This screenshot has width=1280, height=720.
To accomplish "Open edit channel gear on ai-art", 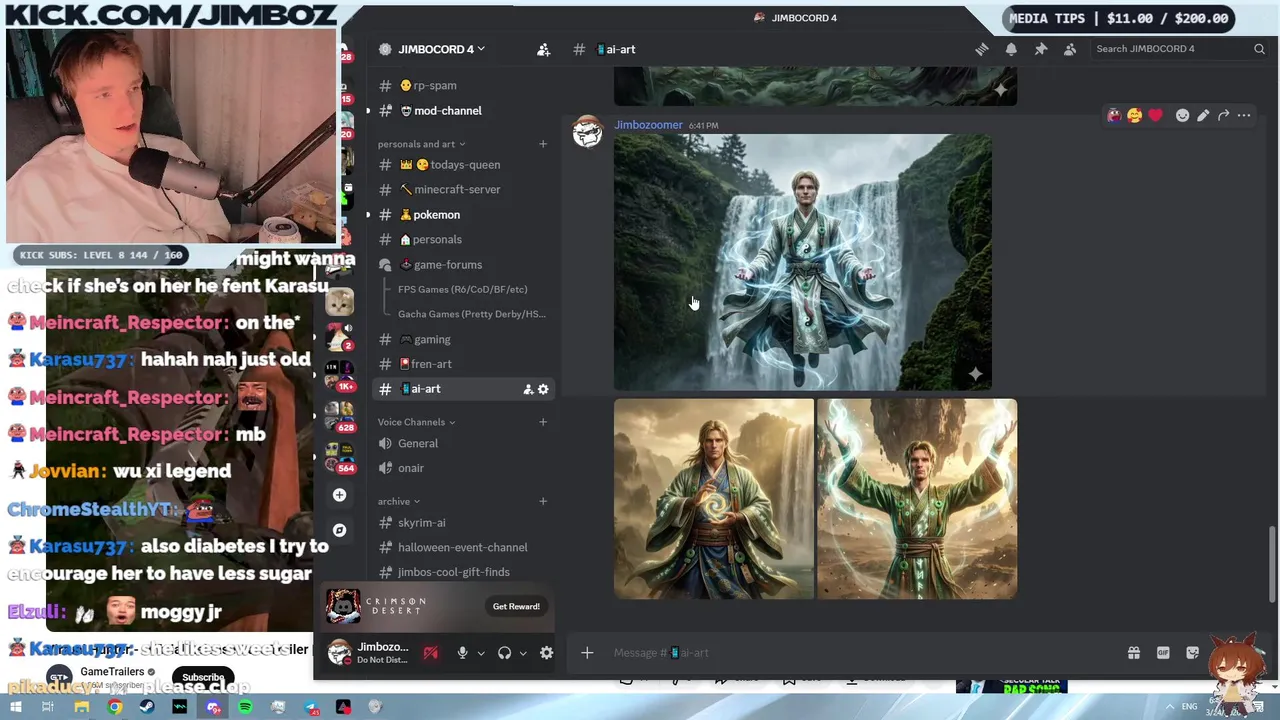I will 543,389.
